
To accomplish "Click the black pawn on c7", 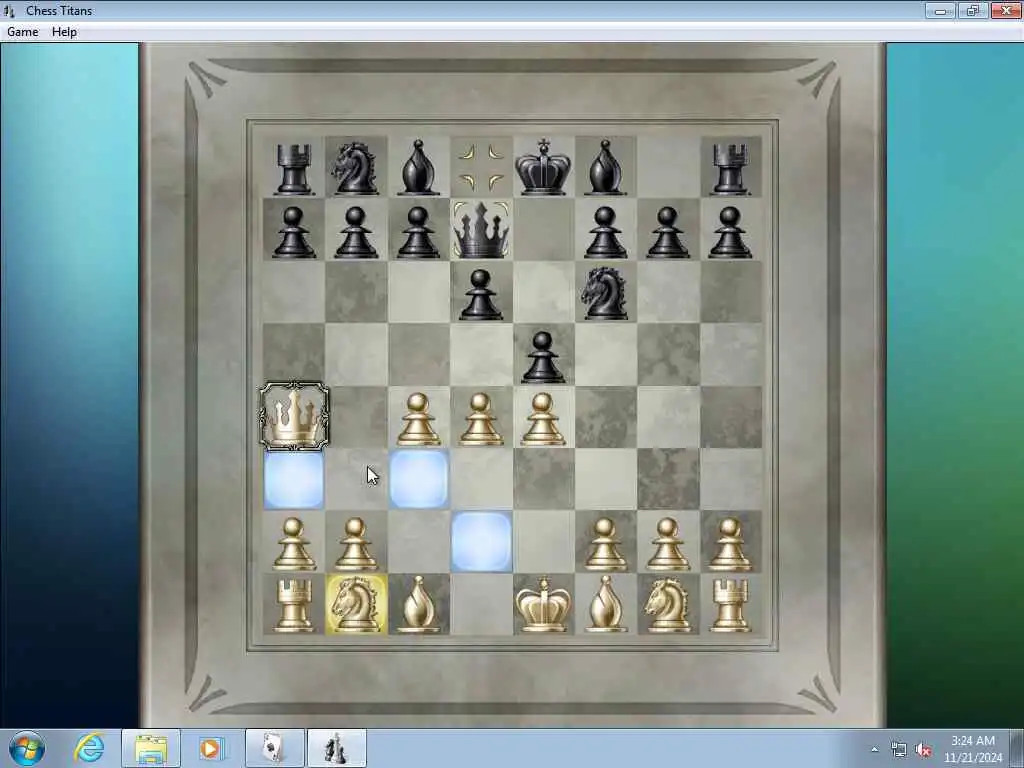I will click(418, 232).
